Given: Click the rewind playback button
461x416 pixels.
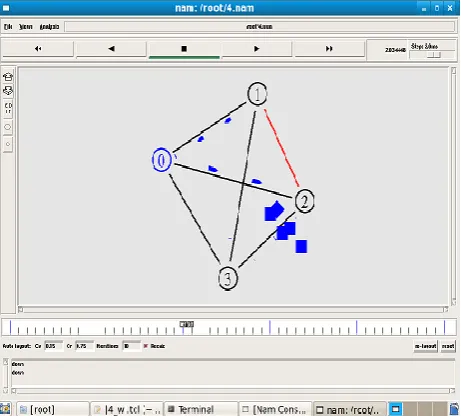Looking at the screenshot, I should point(38,49).
